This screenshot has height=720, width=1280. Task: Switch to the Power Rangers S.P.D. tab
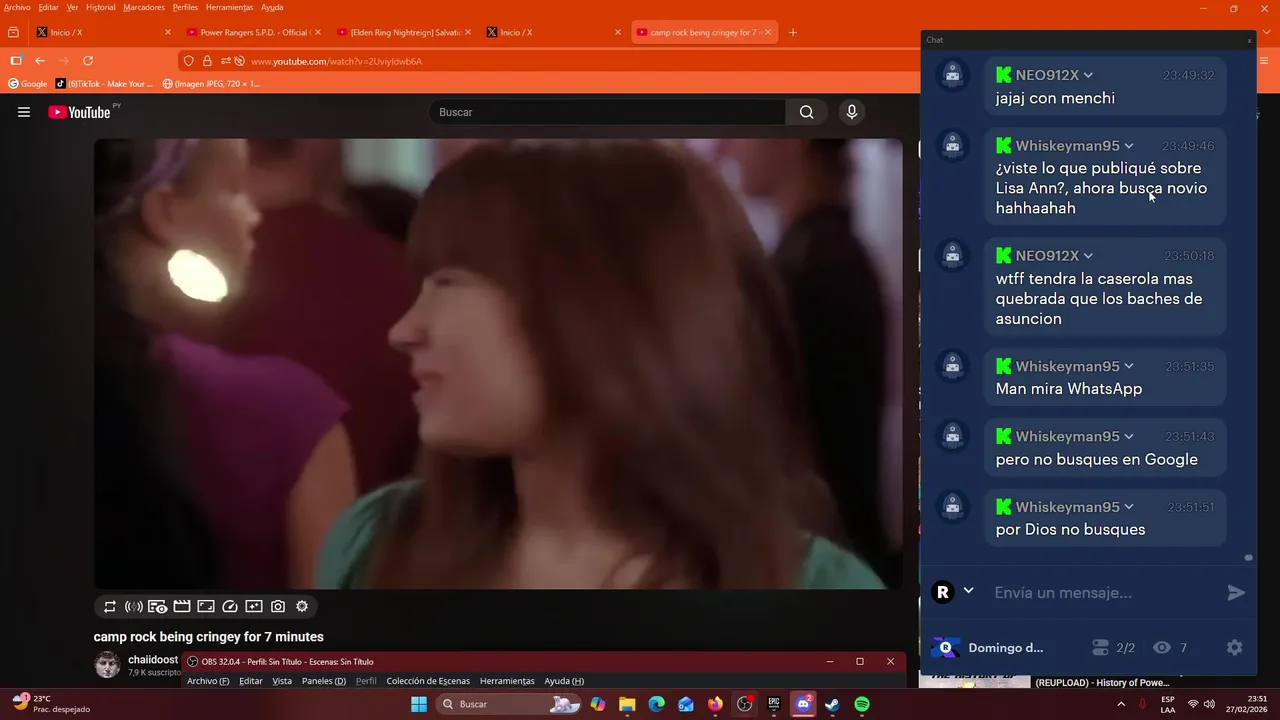[255, 32]
